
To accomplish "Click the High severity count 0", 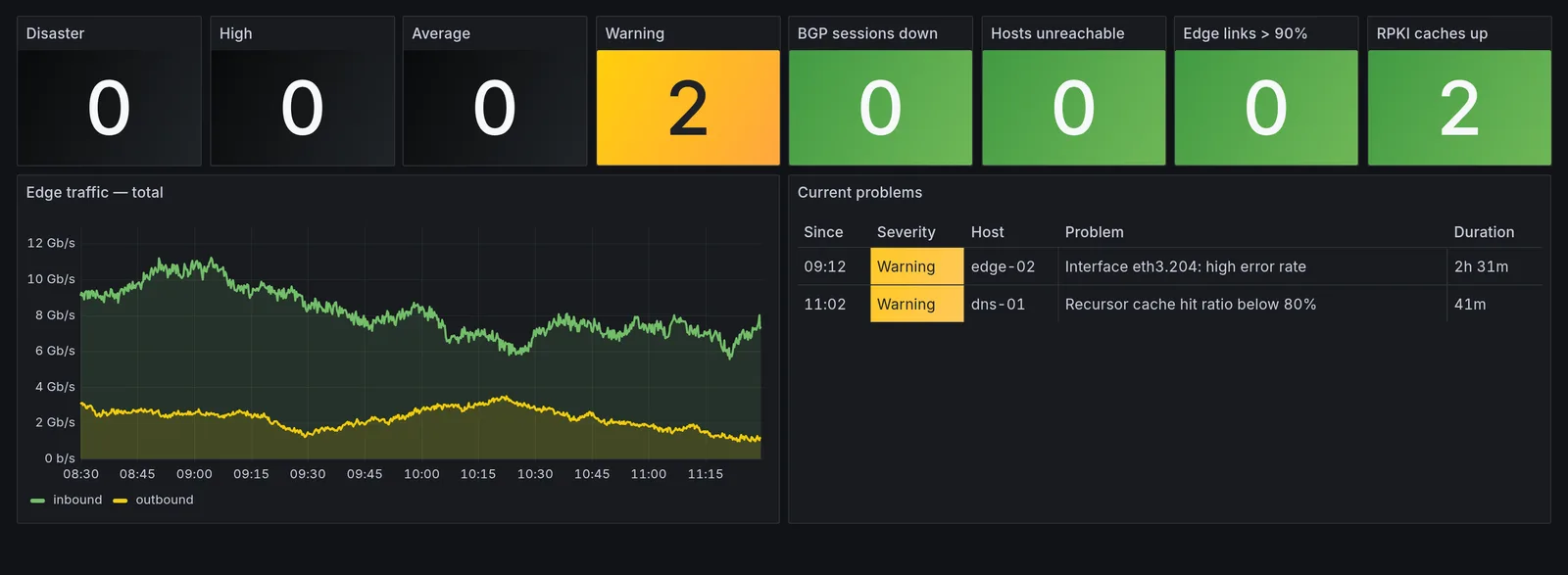I will (302, 108).
